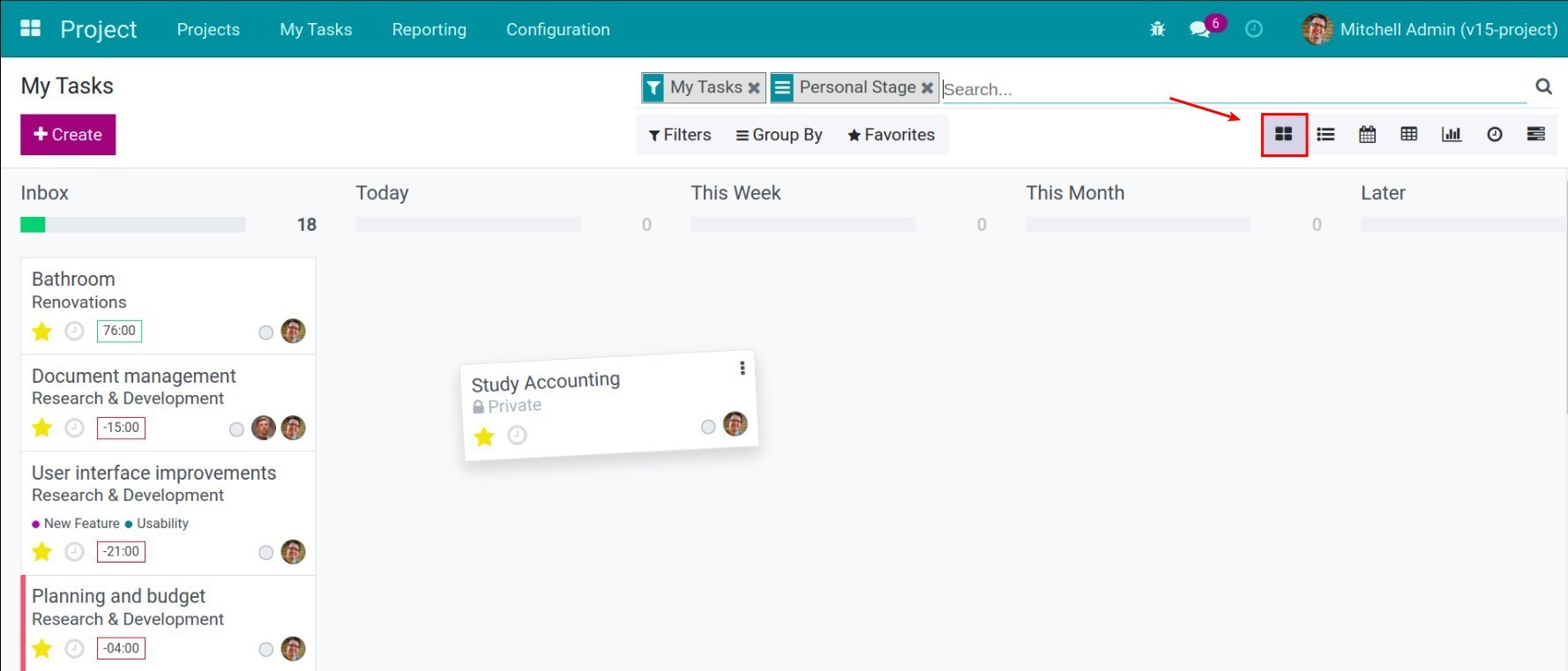Open the Filters dropdown
Viewport: 1568px width, 671px height.
(680, 135)
